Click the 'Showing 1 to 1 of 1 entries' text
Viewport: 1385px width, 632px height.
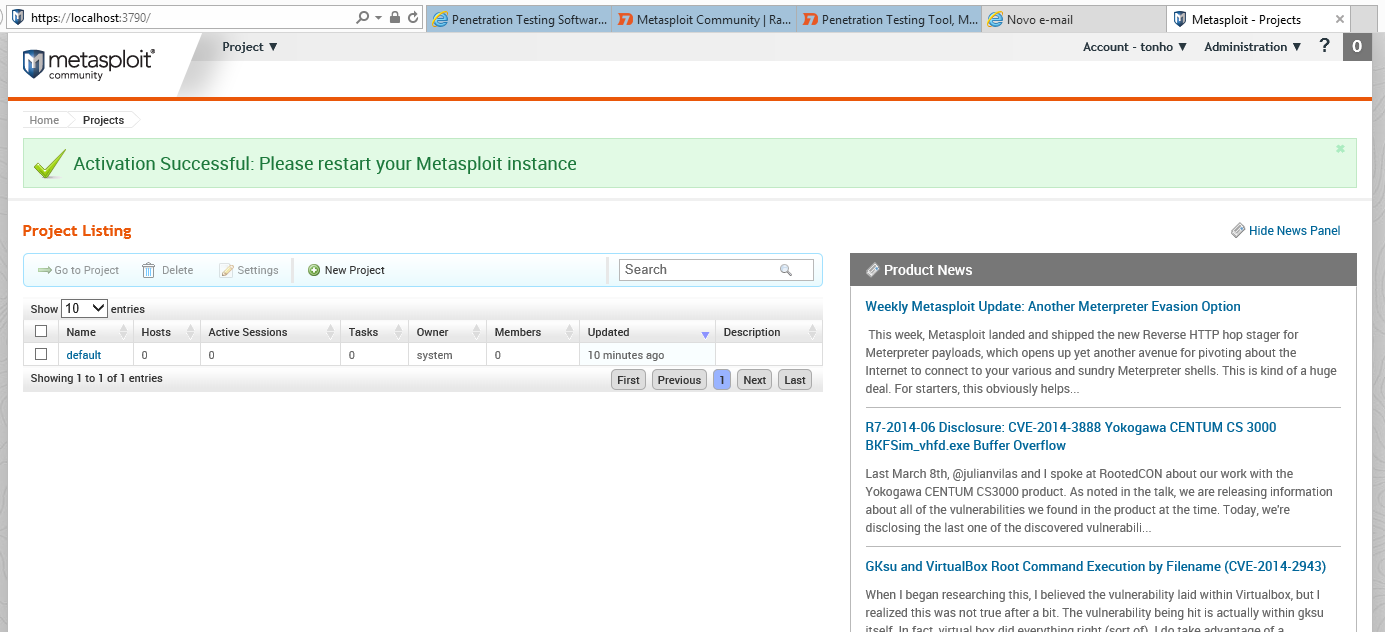(97, 379)
